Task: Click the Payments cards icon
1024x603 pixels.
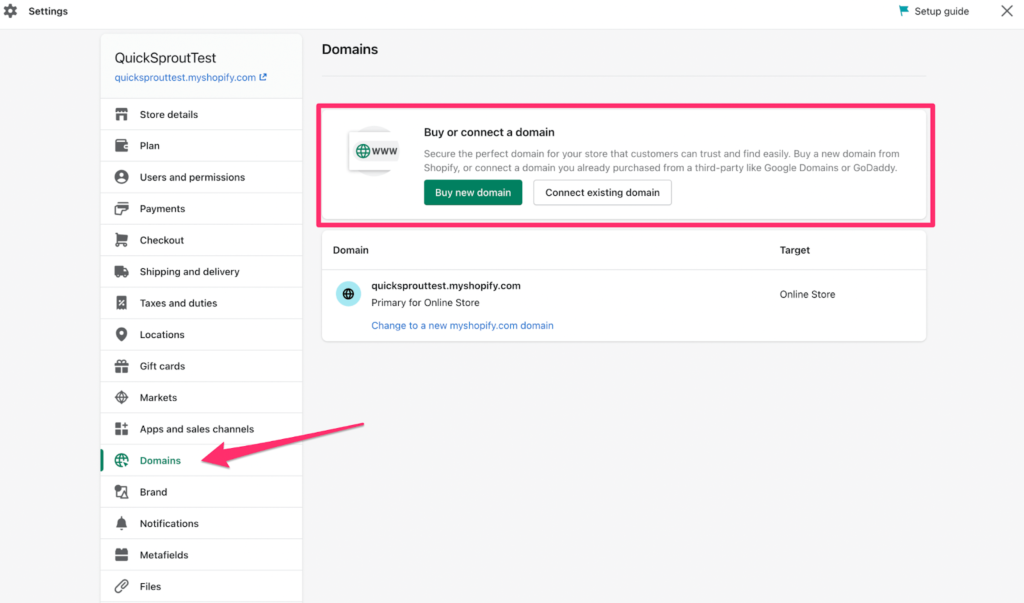Action: [121, 208]
